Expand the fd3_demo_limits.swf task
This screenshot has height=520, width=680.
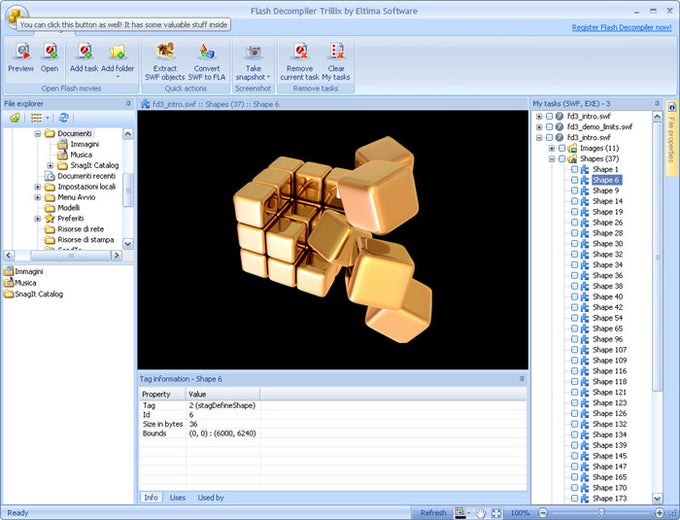(x=539, y=127)
